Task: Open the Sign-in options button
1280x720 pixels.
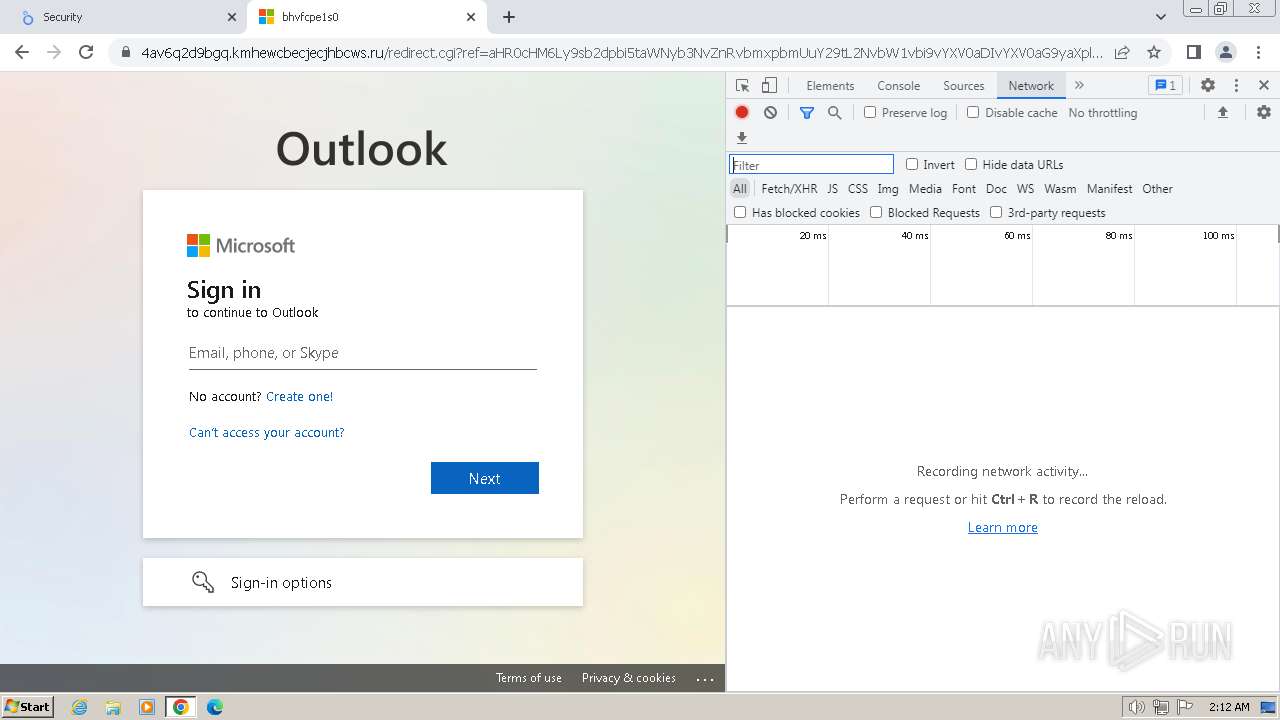Action: (363, 582)
